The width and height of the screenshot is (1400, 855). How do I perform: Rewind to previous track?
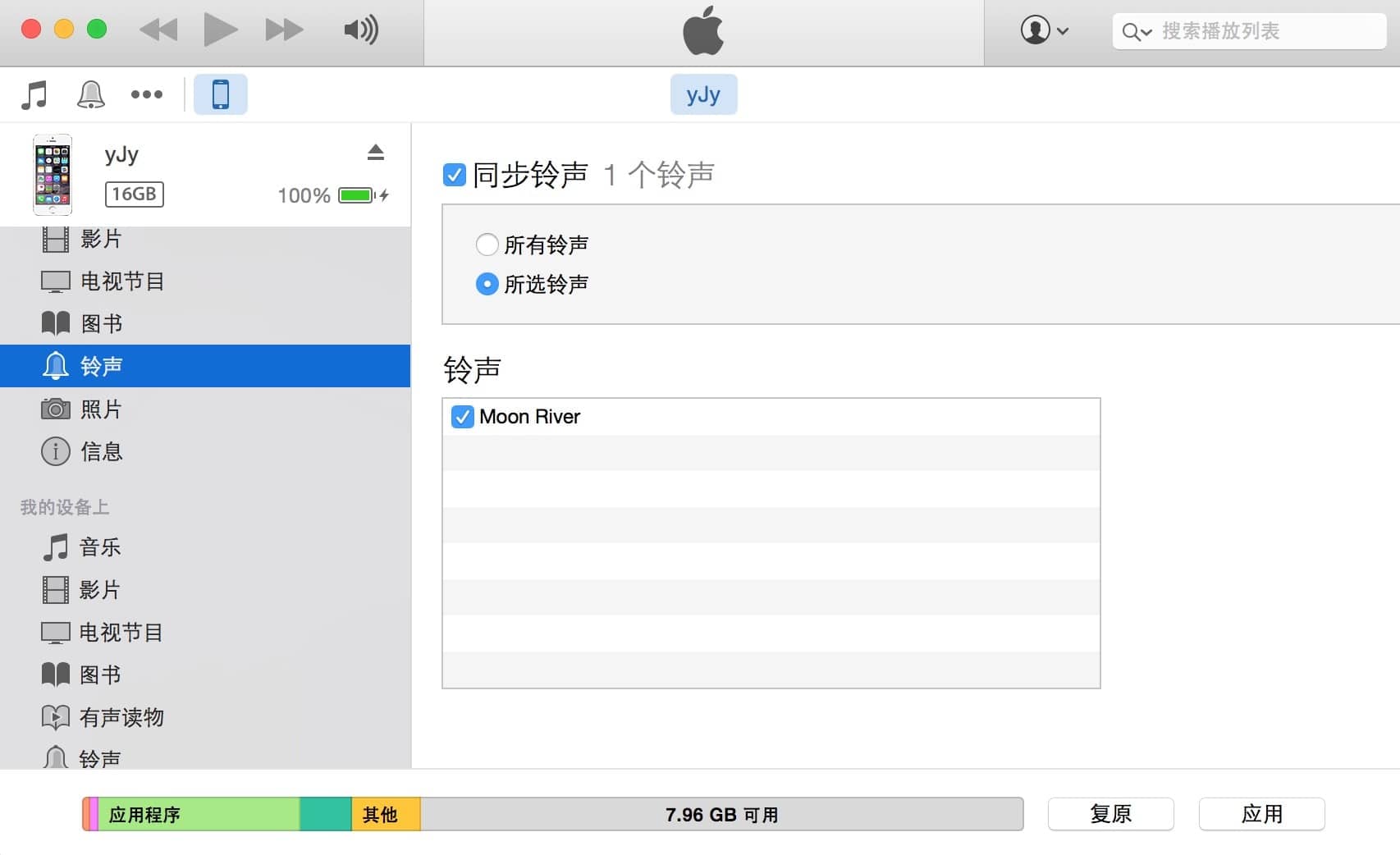tap(158, 30)
